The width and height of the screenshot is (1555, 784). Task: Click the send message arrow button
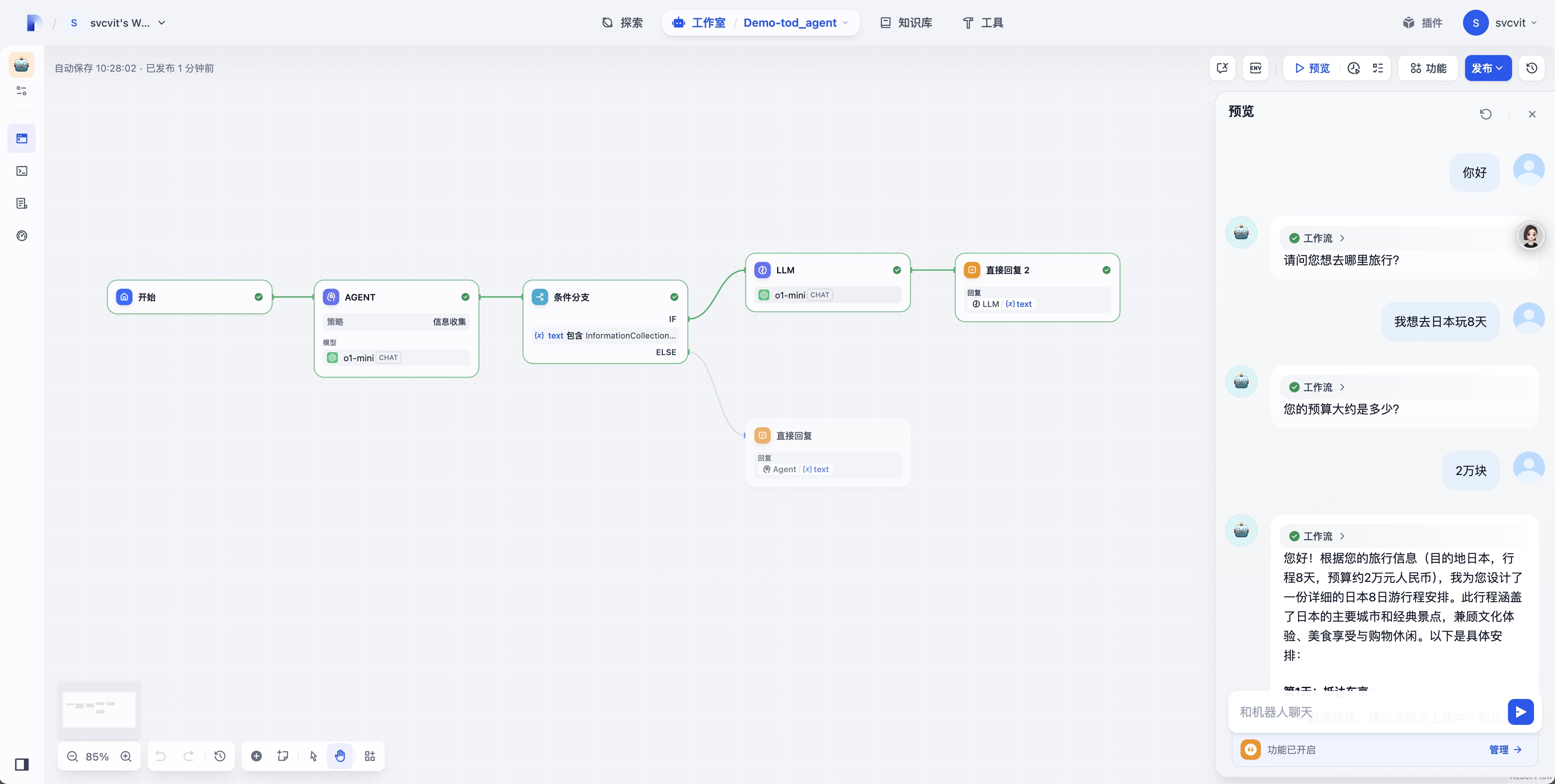point(1520,712)
